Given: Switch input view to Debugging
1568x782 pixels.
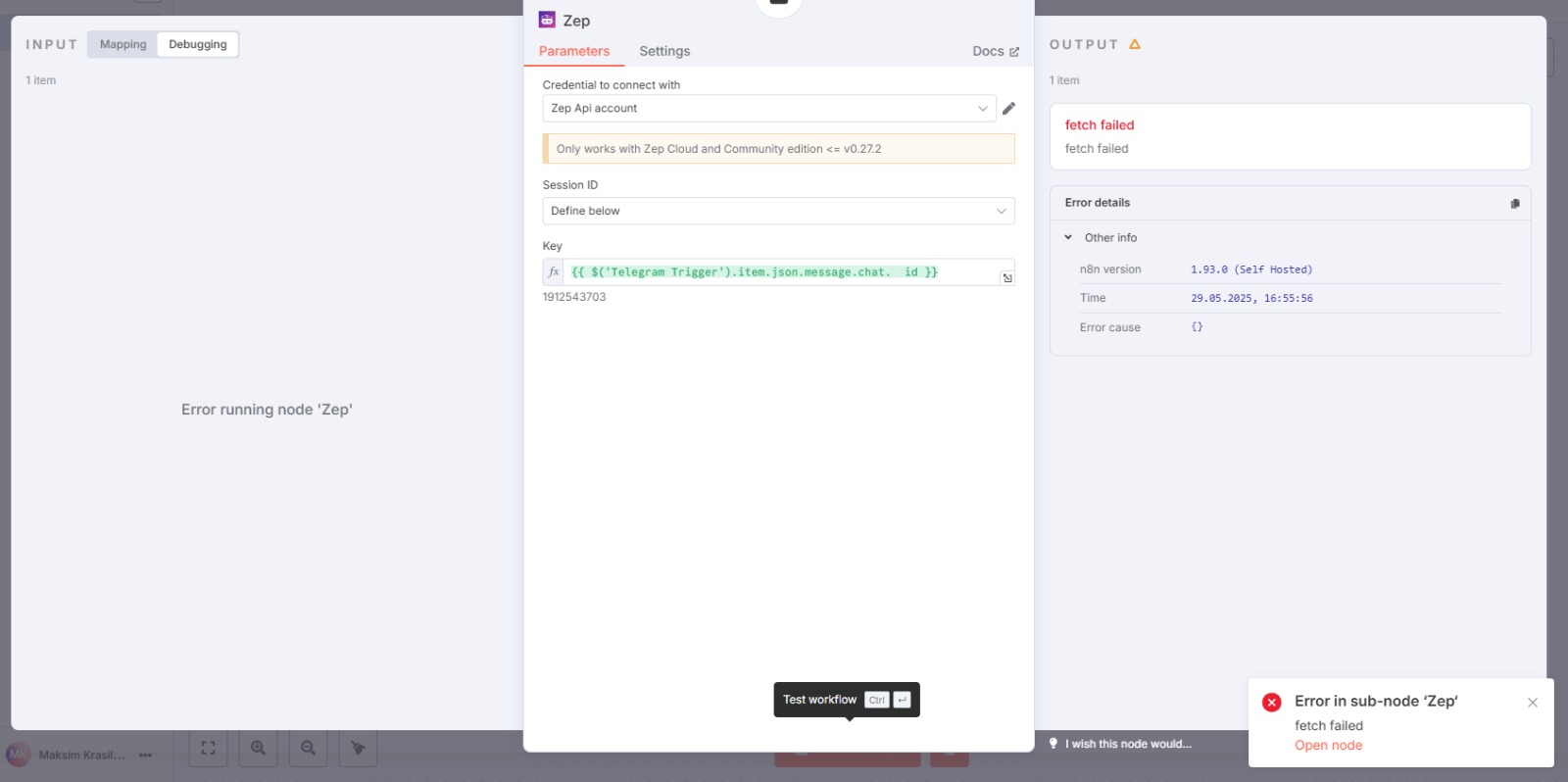Looking at the screenshot, I should [x=198, y=44].
